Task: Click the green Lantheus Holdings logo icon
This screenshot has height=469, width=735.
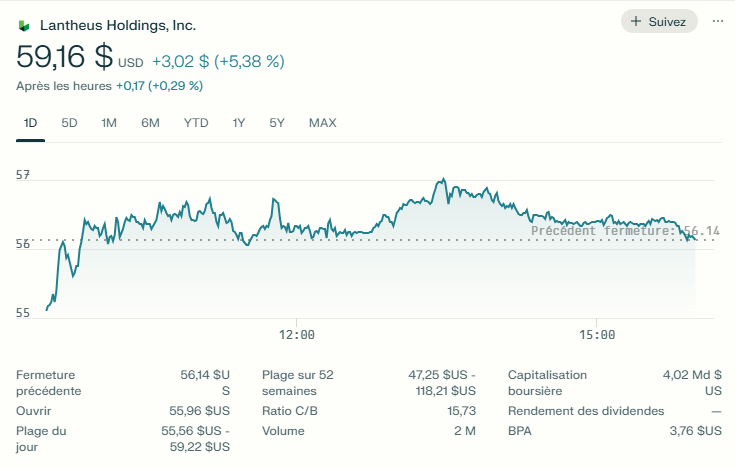Action: coord(24,25)
